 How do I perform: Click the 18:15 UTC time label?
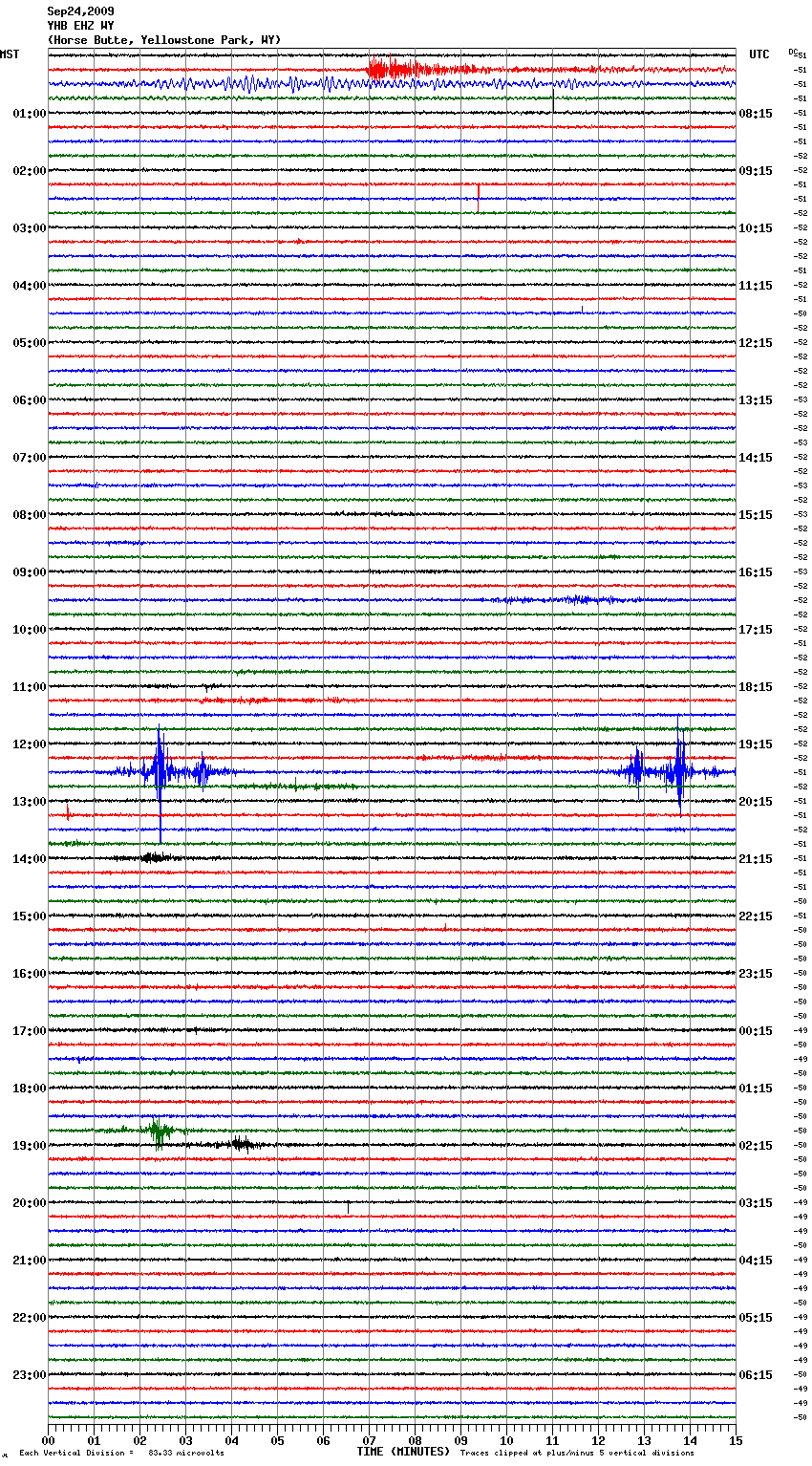pos(756,687)
